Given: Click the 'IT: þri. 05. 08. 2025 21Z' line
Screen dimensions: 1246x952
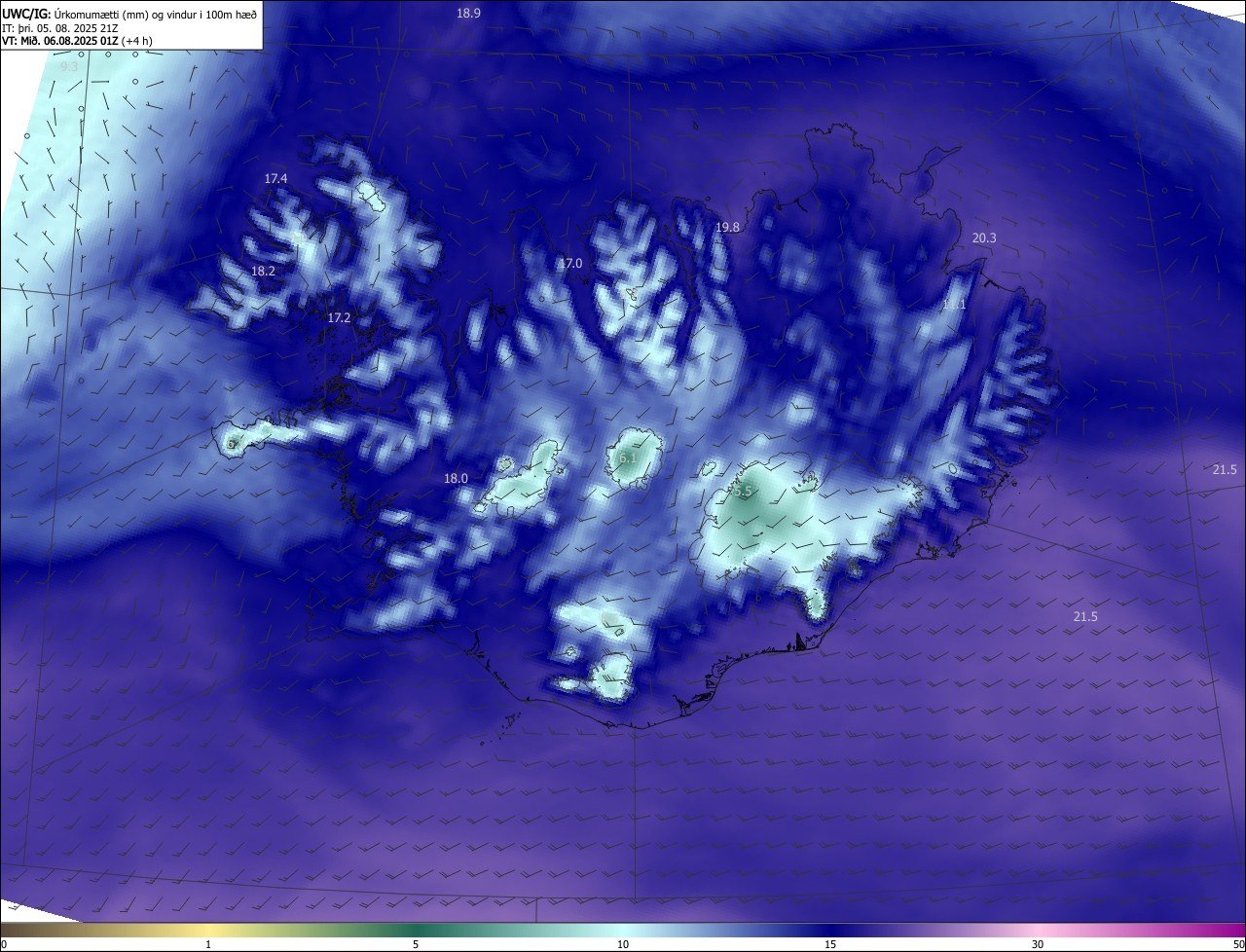Looking at the screenshot, I should 59,27.
